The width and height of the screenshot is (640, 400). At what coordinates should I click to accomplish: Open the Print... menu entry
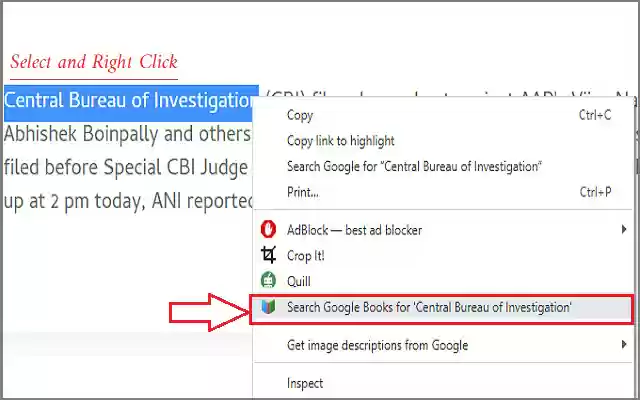[x=444, y=192]
